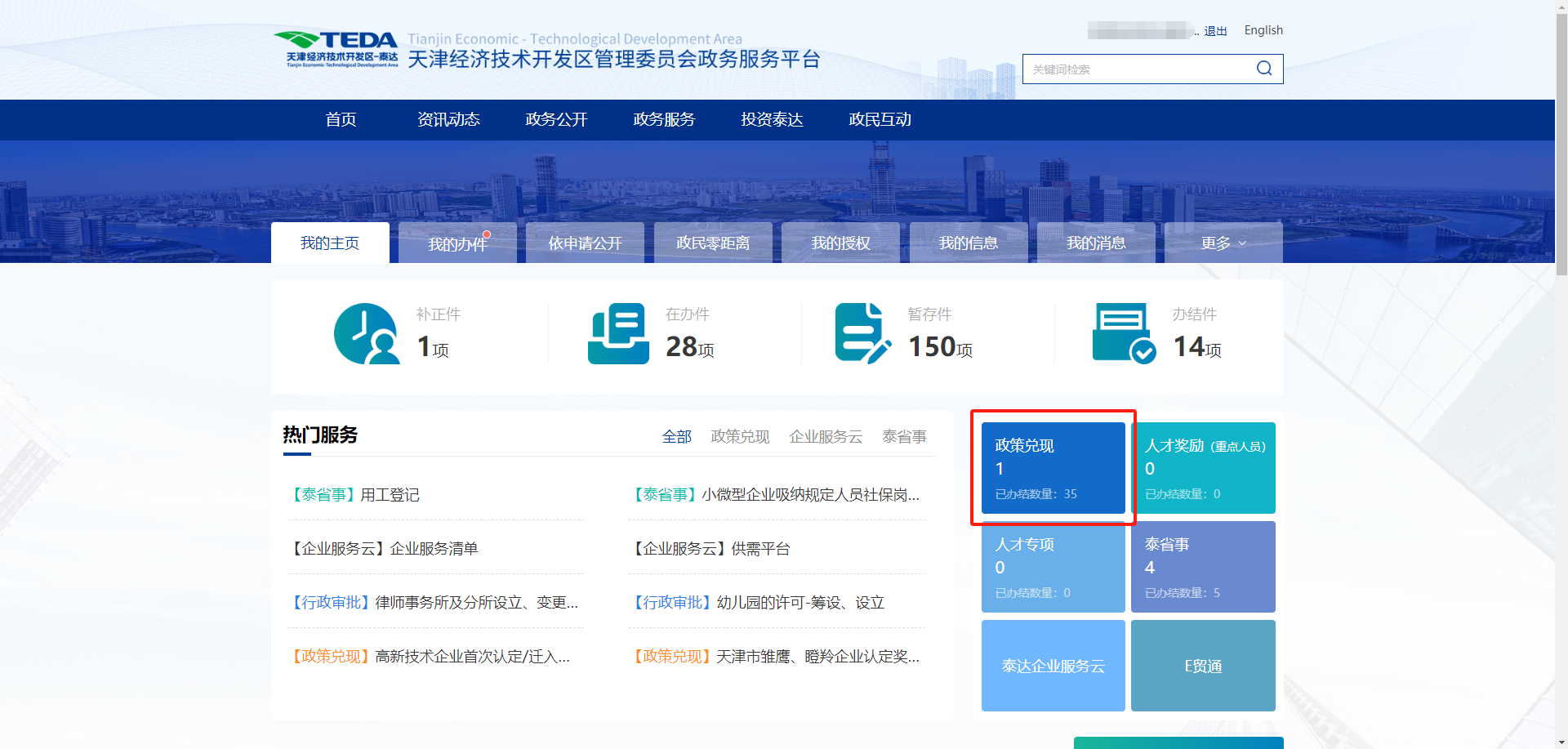This screenshot has height=749, width=1568.
Task: Filter hot services by 泰省事
Action: tap(904, 437)
